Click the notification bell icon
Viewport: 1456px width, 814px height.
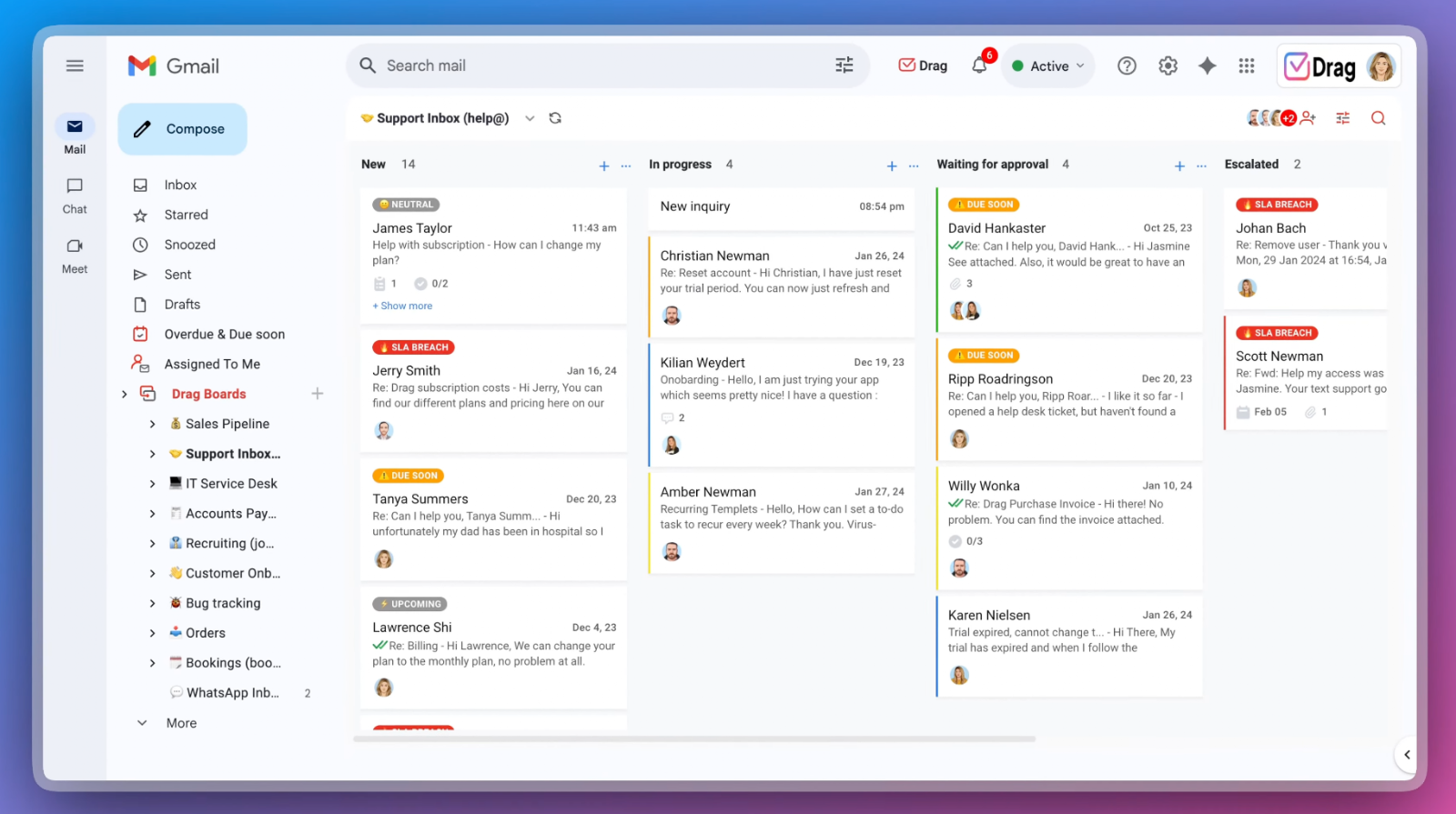click(979, 65)
